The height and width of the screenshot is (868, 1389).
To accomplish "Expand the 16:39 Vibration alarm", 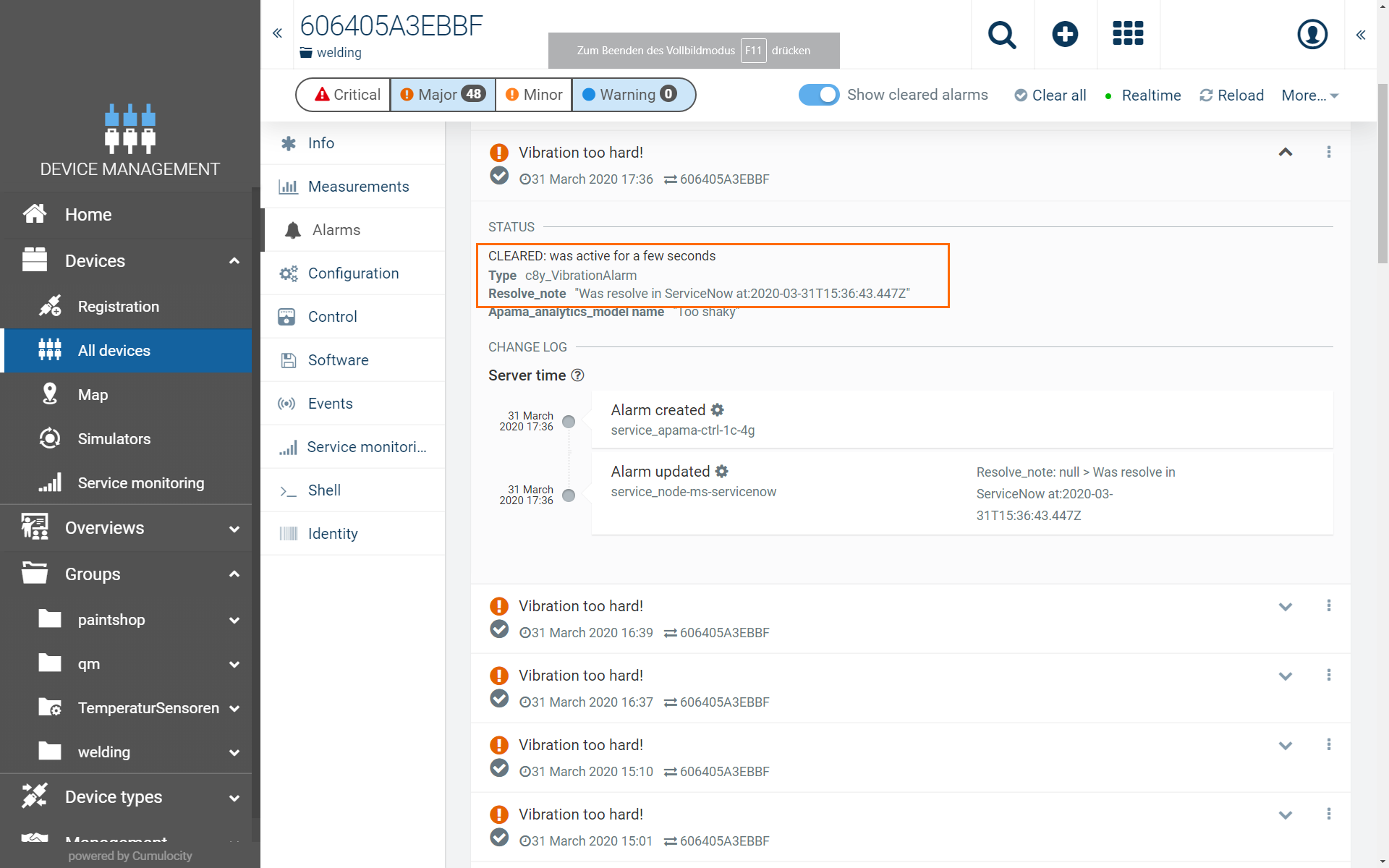I will (1286, 607).
